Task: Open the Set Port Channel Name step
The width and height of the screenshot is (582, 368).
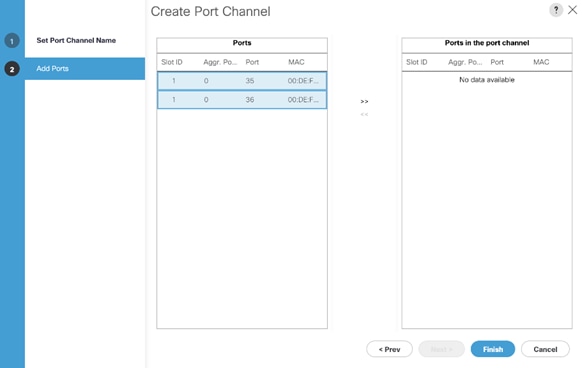Action: [76, 40]
